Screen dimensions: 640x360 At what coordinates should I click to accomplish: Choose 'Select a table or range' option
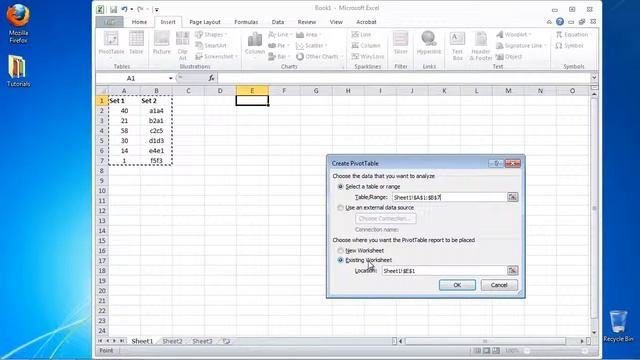[340, 187]
